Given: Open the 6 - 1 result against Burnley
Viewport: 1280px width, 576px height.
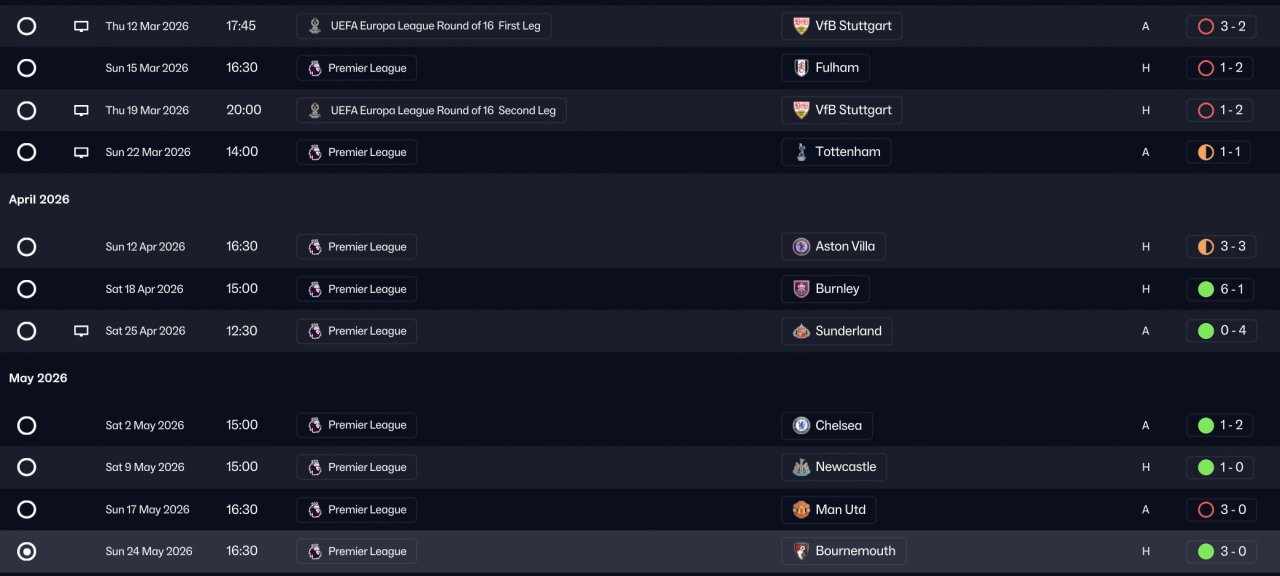Looking at the screenshot, I should (x=1220, y=289).
